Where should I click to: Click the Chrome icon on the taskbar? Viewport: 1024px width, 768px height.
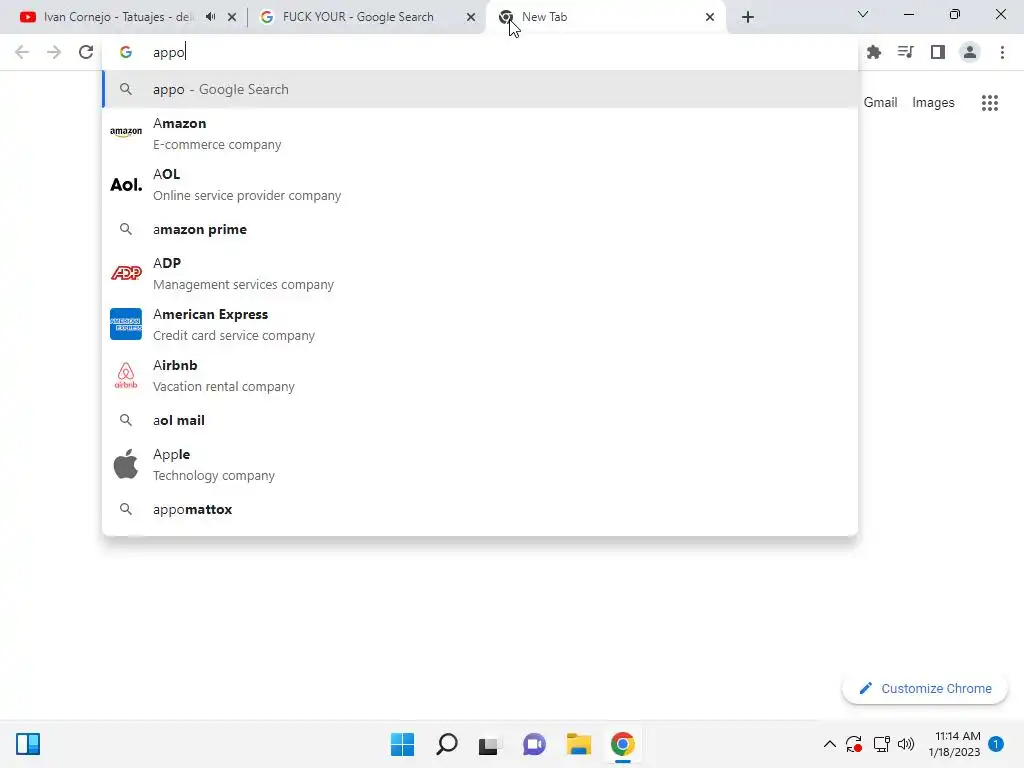pyautogui.click(x=623, y=744)
